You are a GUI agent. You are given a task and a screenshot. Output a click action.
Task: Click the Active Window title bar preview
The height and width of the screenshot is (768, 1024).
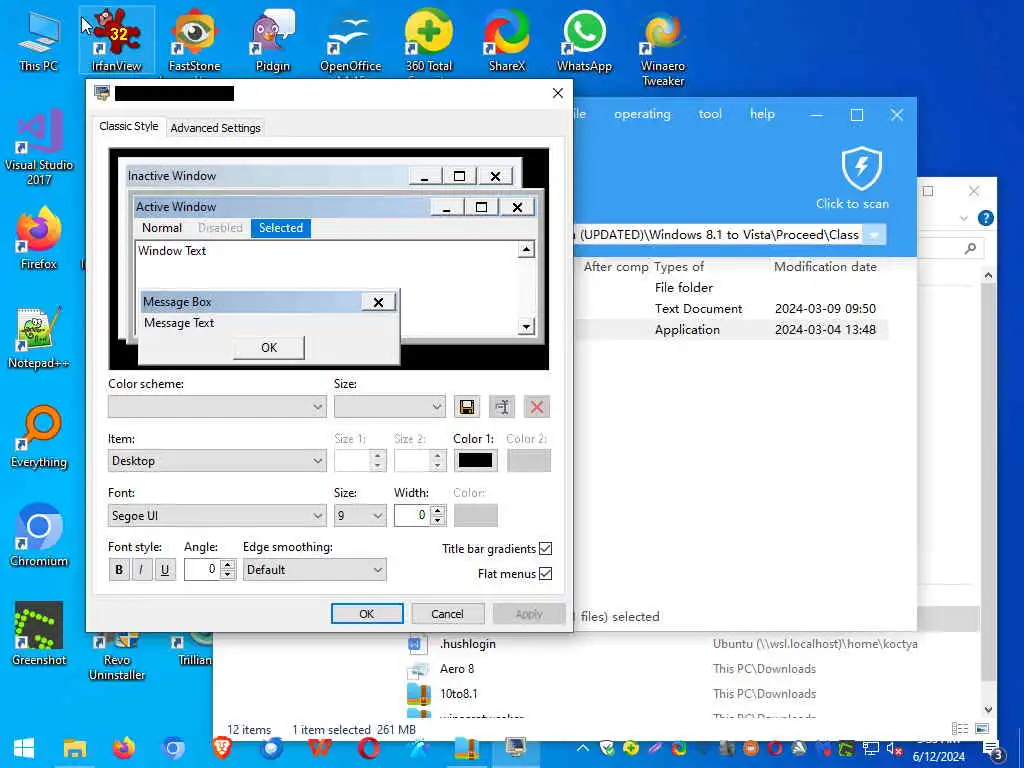[x=281, y=207]
